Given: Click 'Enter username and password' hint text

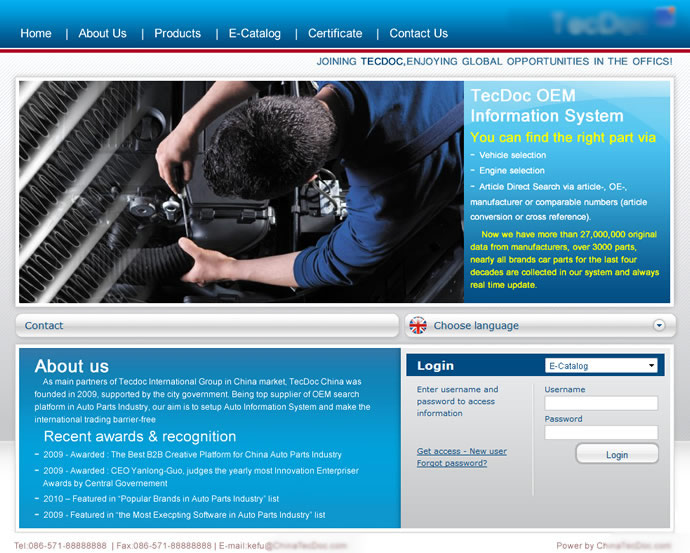Looking at the screenshot, I should click(457, 401).
